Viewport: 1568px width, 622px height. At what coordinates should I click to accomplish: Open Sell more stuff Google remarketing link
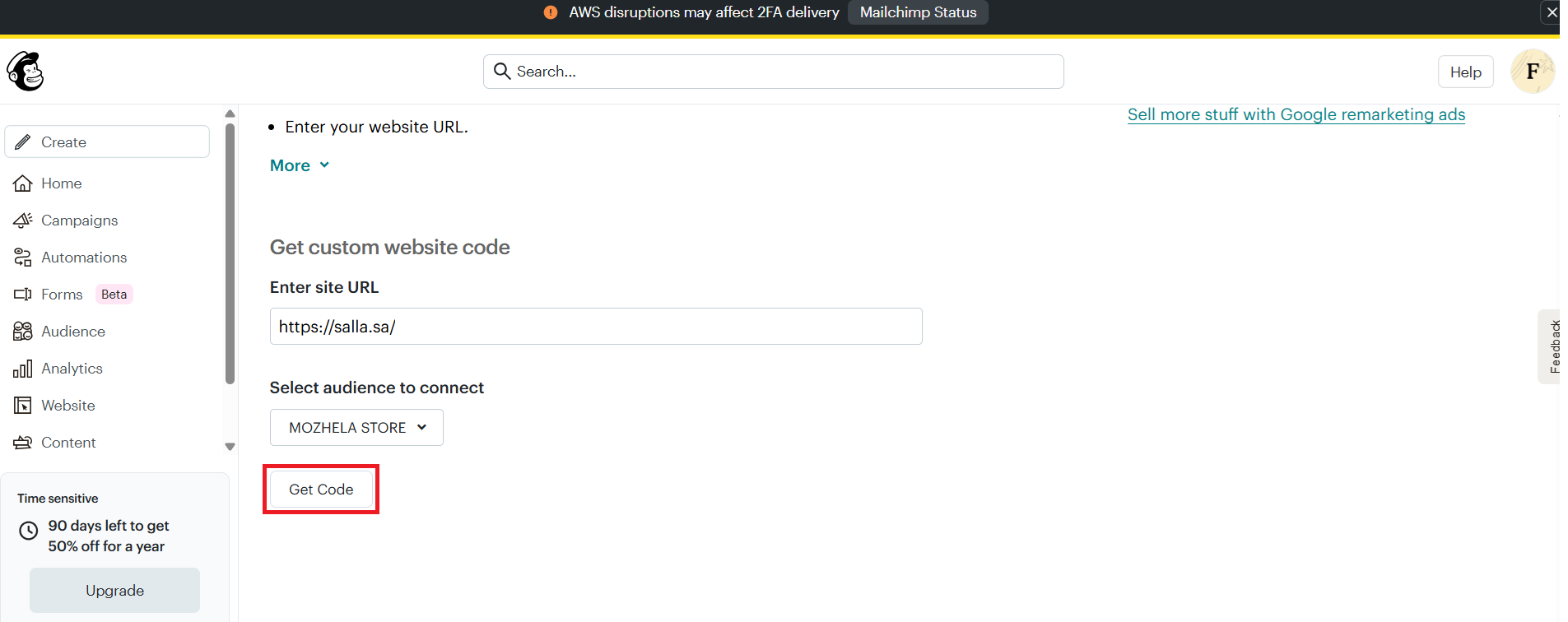tap(1296, 114)
